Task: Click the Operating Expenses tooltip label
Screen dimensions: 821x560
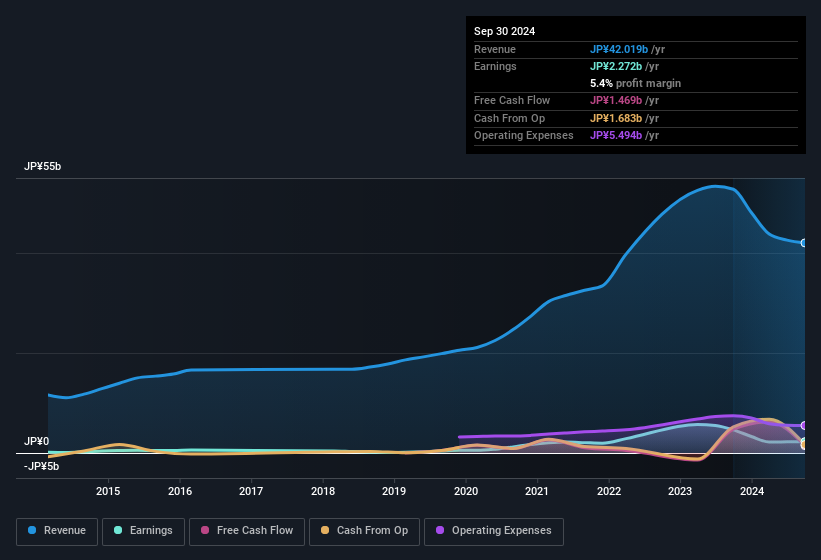Action: [524, 136]
